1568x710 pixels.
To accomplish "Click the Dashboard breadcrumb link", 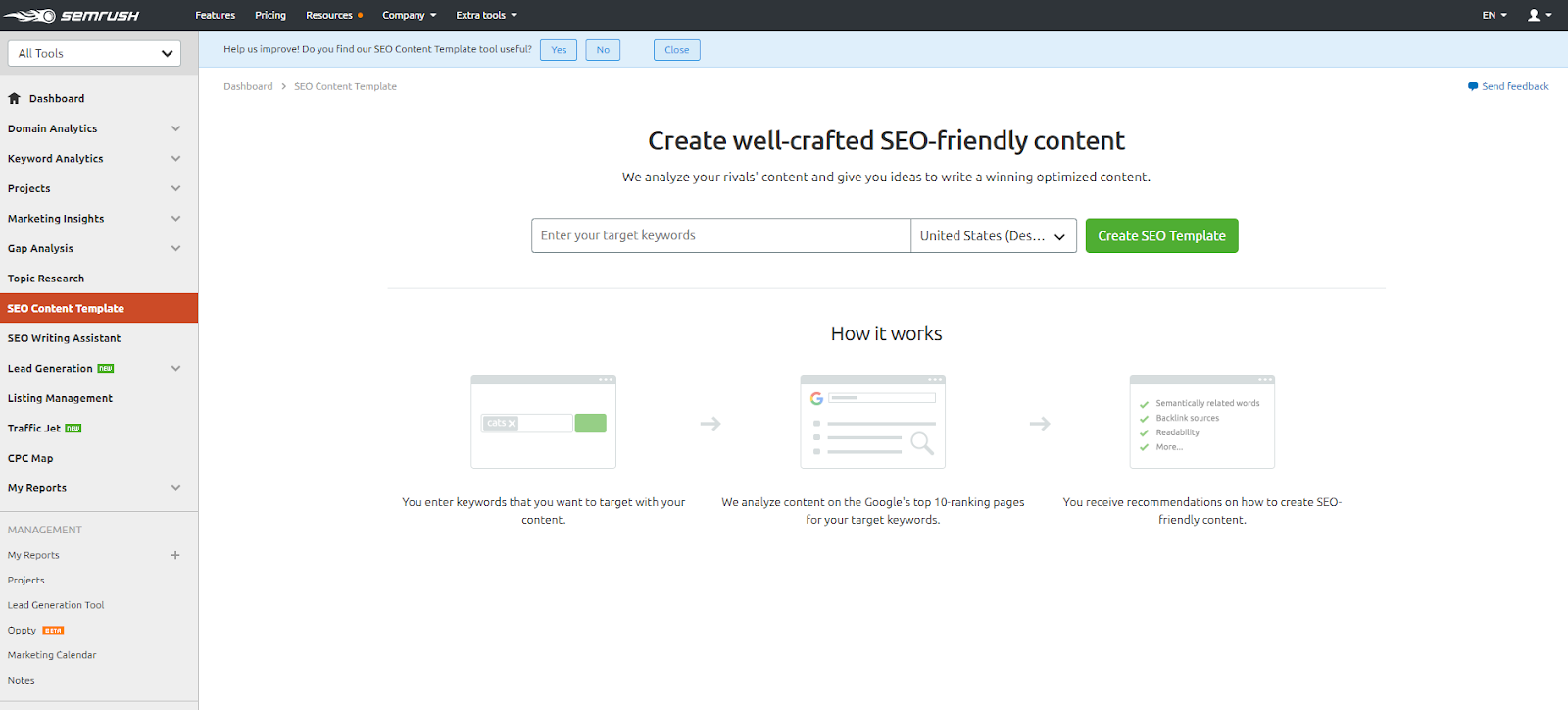I will tap(248, 86).
